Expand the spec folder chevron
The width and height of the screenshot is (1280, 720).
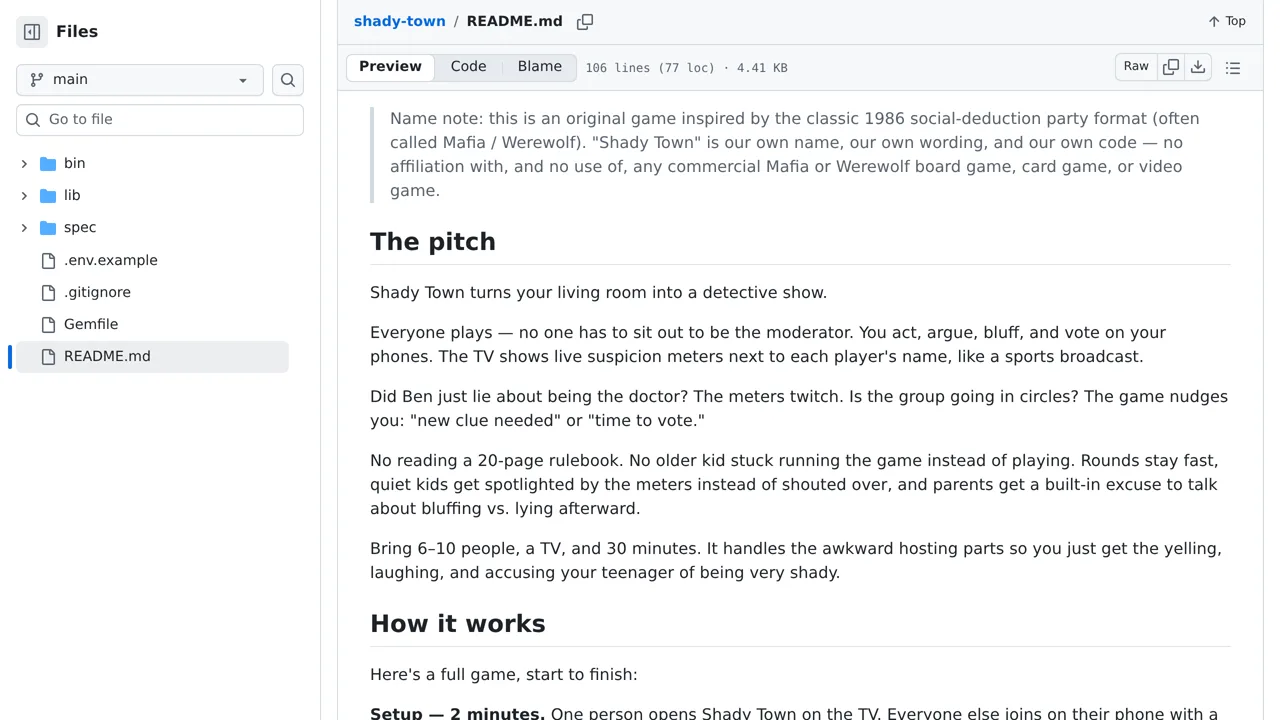point(24,228)
